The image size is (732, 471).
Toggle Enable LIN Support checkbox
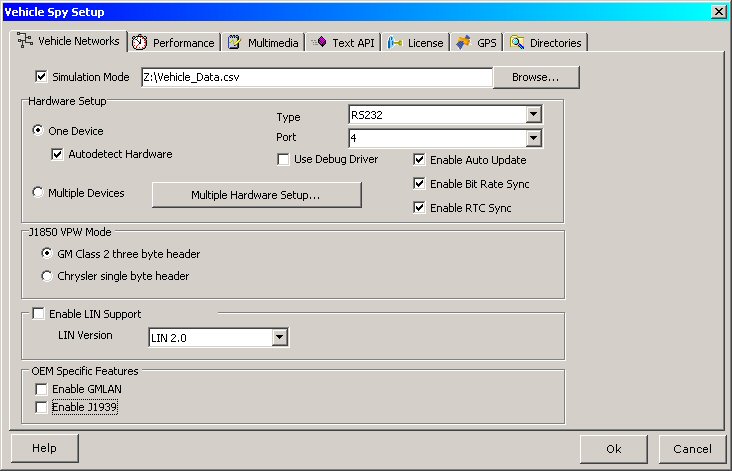click(39, 314)
